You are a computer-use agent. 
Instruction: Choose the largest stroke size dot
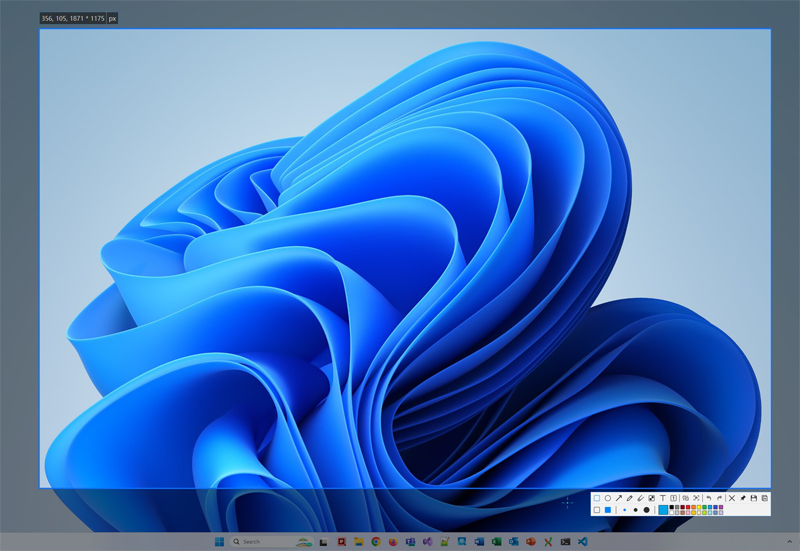647,510
